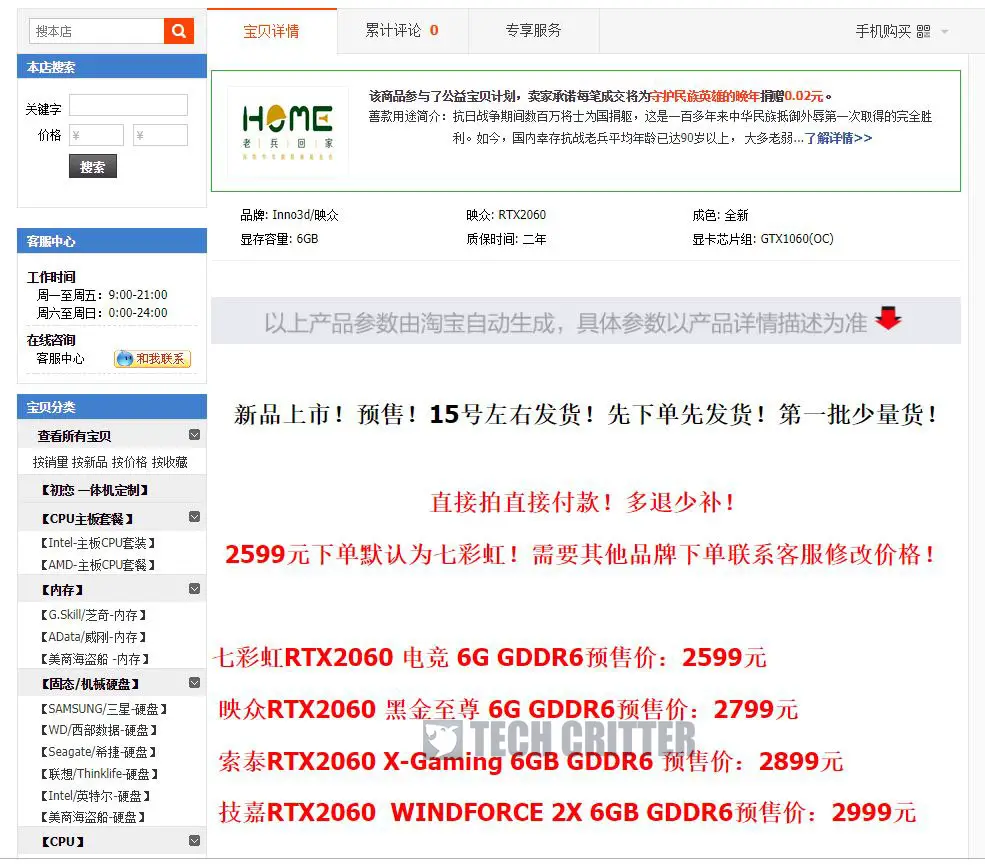Focus the 关键字 keyword input field
985x865 pixels.
click(x=128, y=105)
